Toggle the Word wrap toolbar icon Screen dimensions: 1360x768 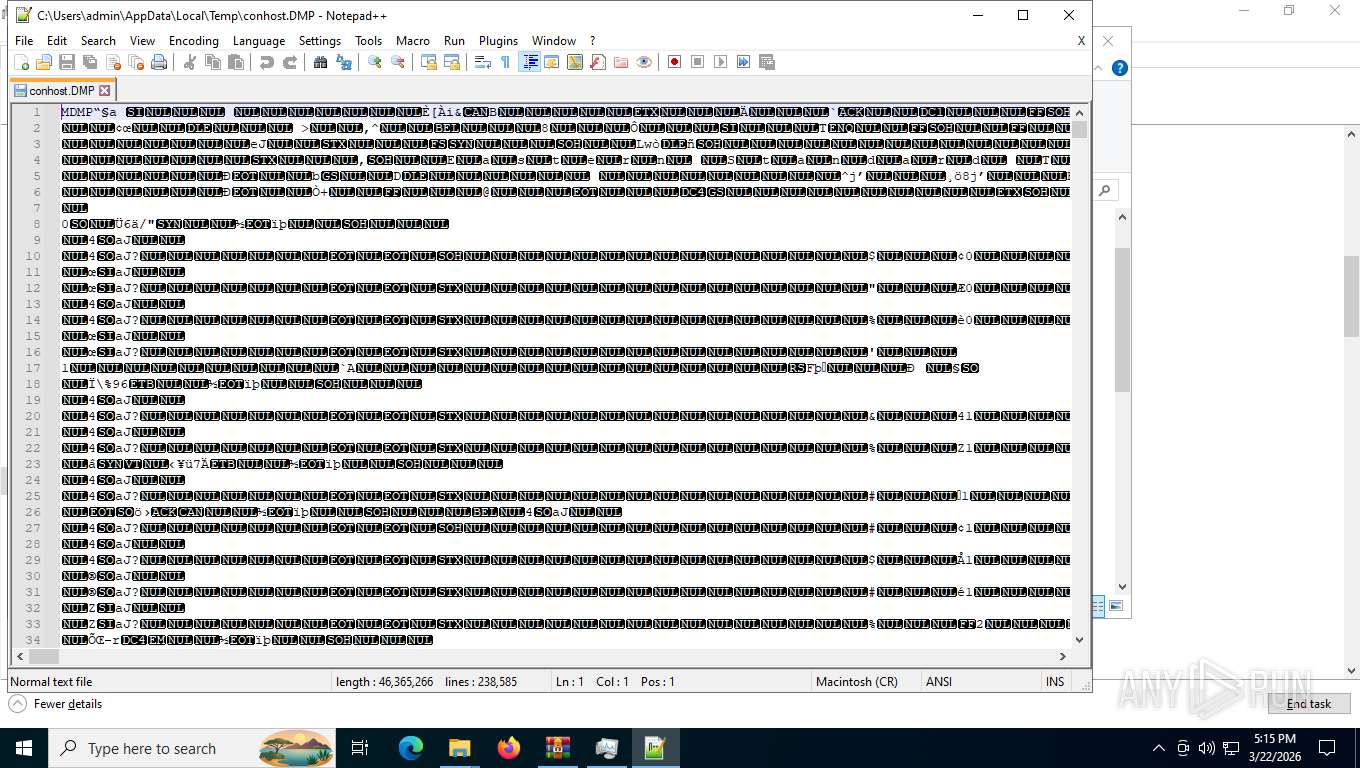tap(483, 62)
